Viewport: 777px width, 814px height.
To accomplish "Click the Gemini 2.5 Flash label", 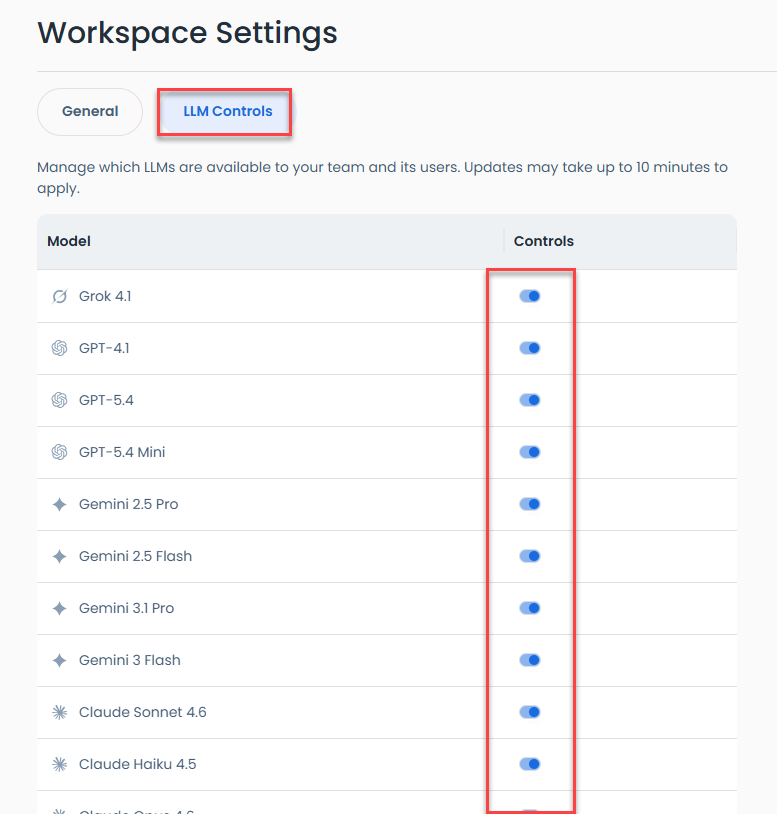I will pos(135,556).
